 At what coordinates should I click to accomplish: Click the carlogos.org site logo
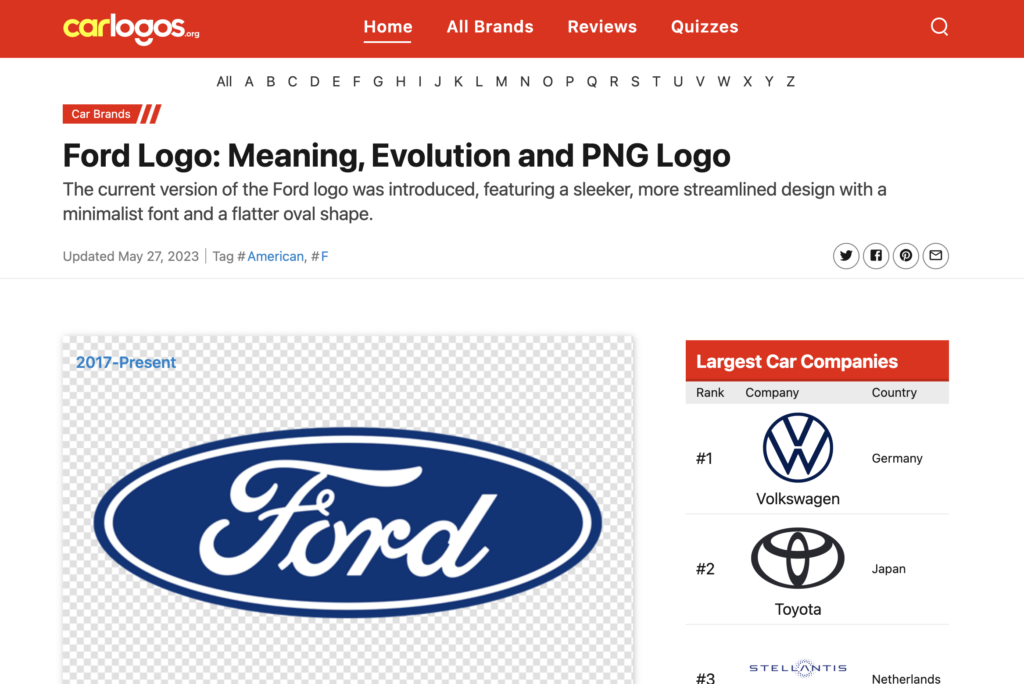pos(131,29)
